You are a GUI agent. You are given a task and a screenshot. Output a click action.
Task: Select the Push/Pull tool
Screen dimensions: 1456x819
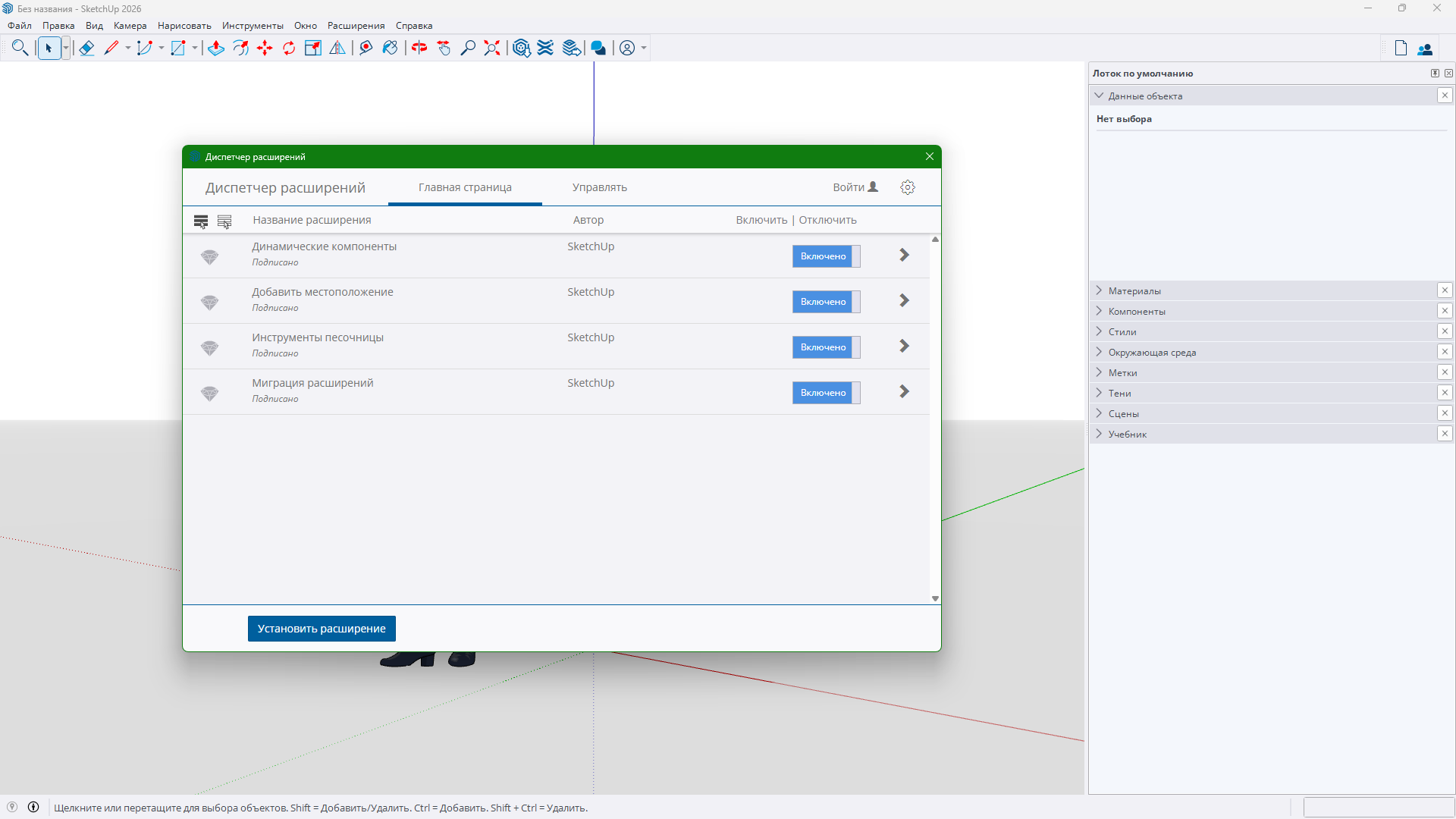216,49
